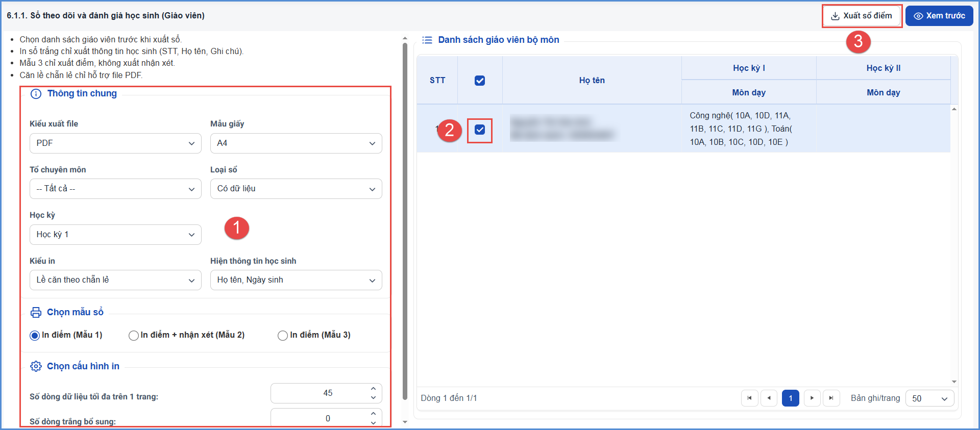
Task: Select page 1 in the pagination
Action: pyautogui.click(x=790, y=398)
